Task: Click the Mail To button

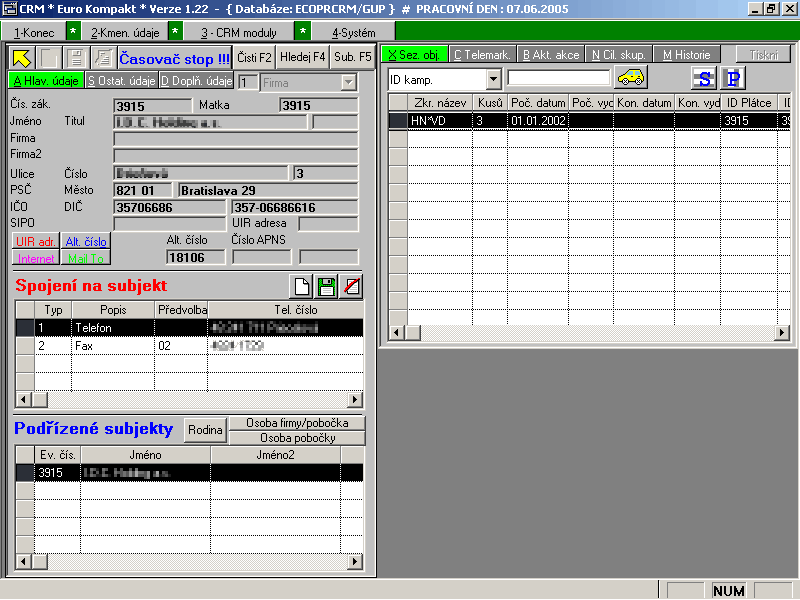Action: coord(86,258)
